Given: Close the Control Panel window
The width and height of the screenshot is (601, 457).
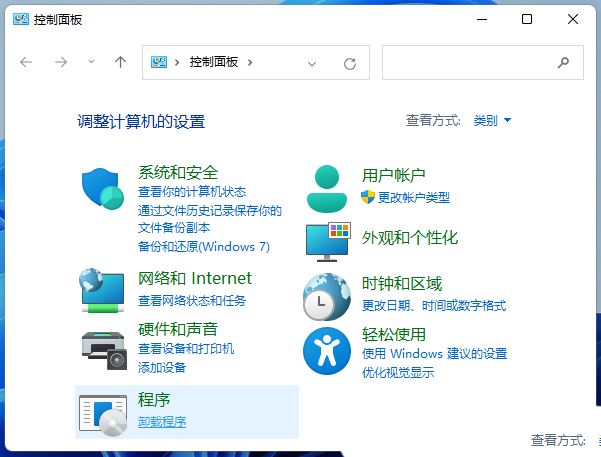Looking at the screenshot, I should (x=573, y=19).
